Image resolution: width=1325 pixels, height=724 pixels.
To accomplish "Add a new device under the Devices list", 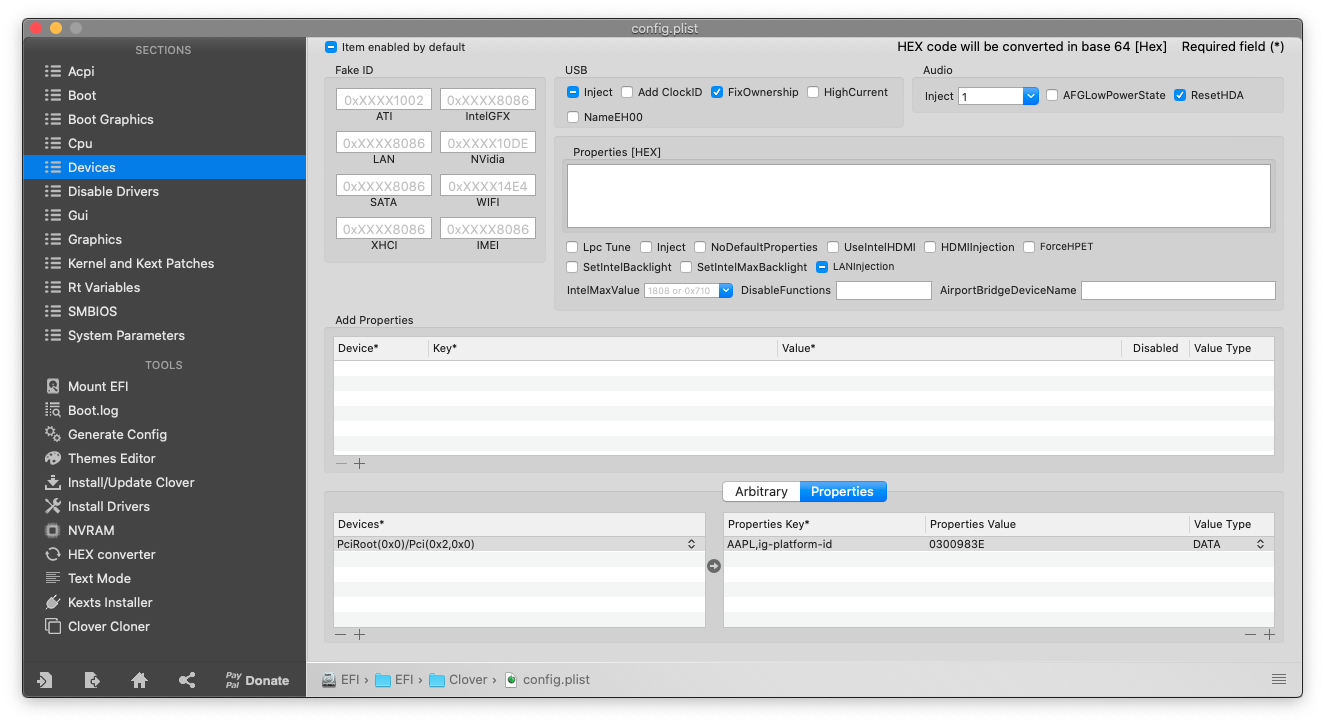I will (360, 634).
